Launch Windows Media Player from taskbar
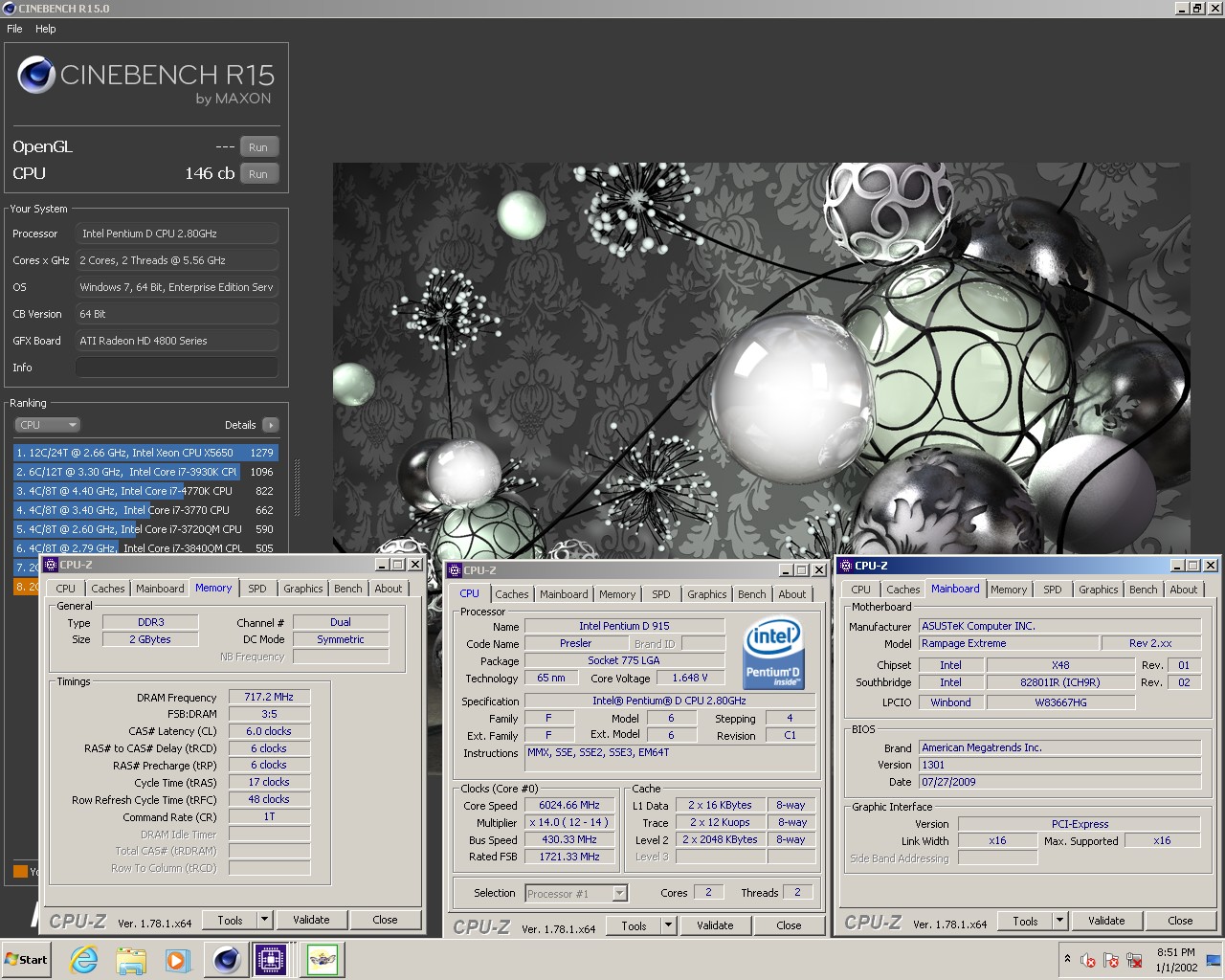The width and height of the screenshot is (1225, 980). [x=178, y=960]
